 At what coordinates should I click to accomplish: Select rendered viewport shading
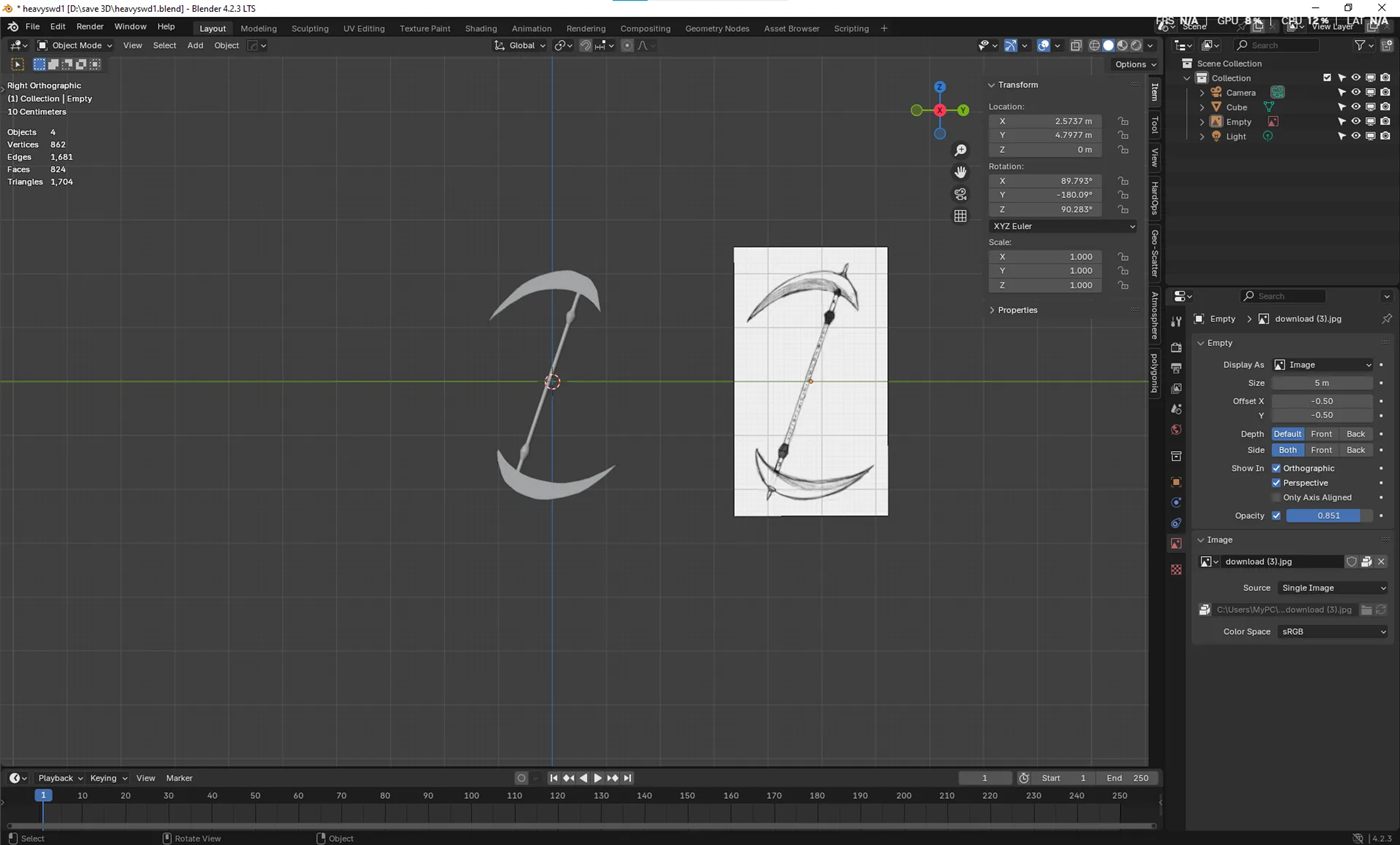click(1136, 45)
